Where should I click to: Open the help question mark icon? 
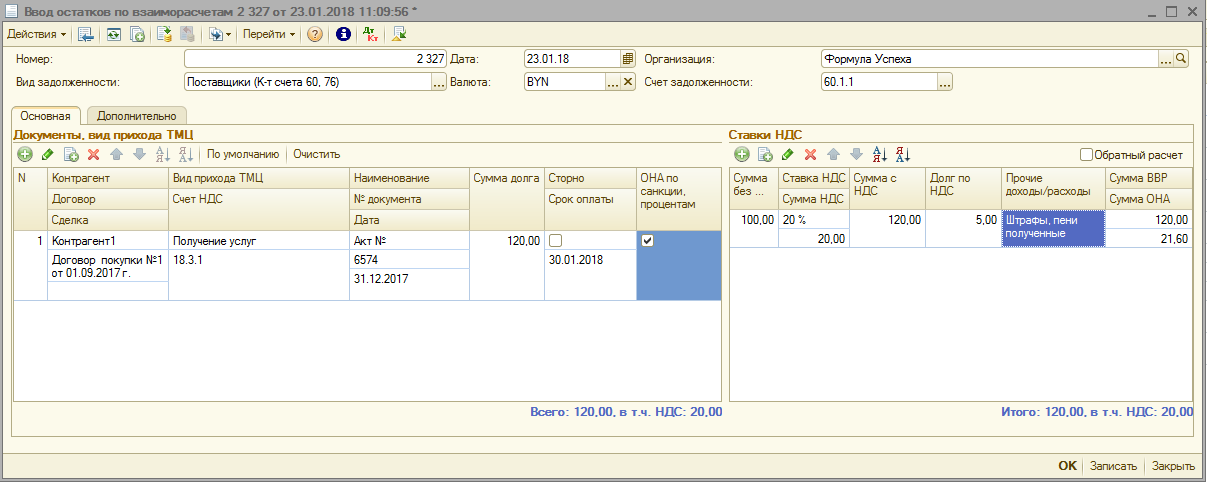click(315, 34)
